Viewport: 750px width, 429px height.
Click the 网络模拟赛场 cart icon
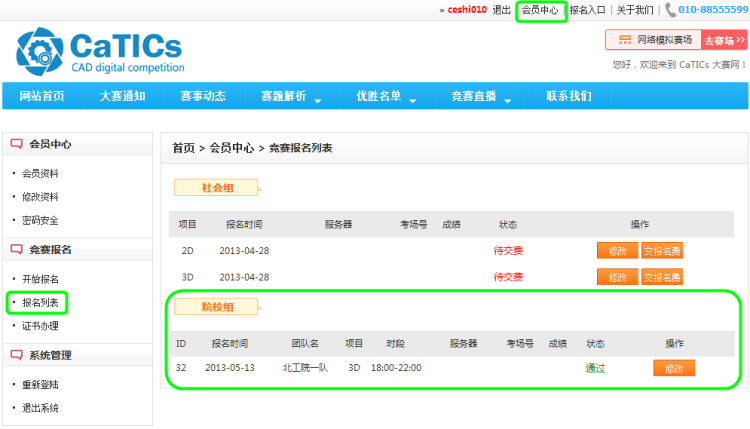(x=624, y=40)
